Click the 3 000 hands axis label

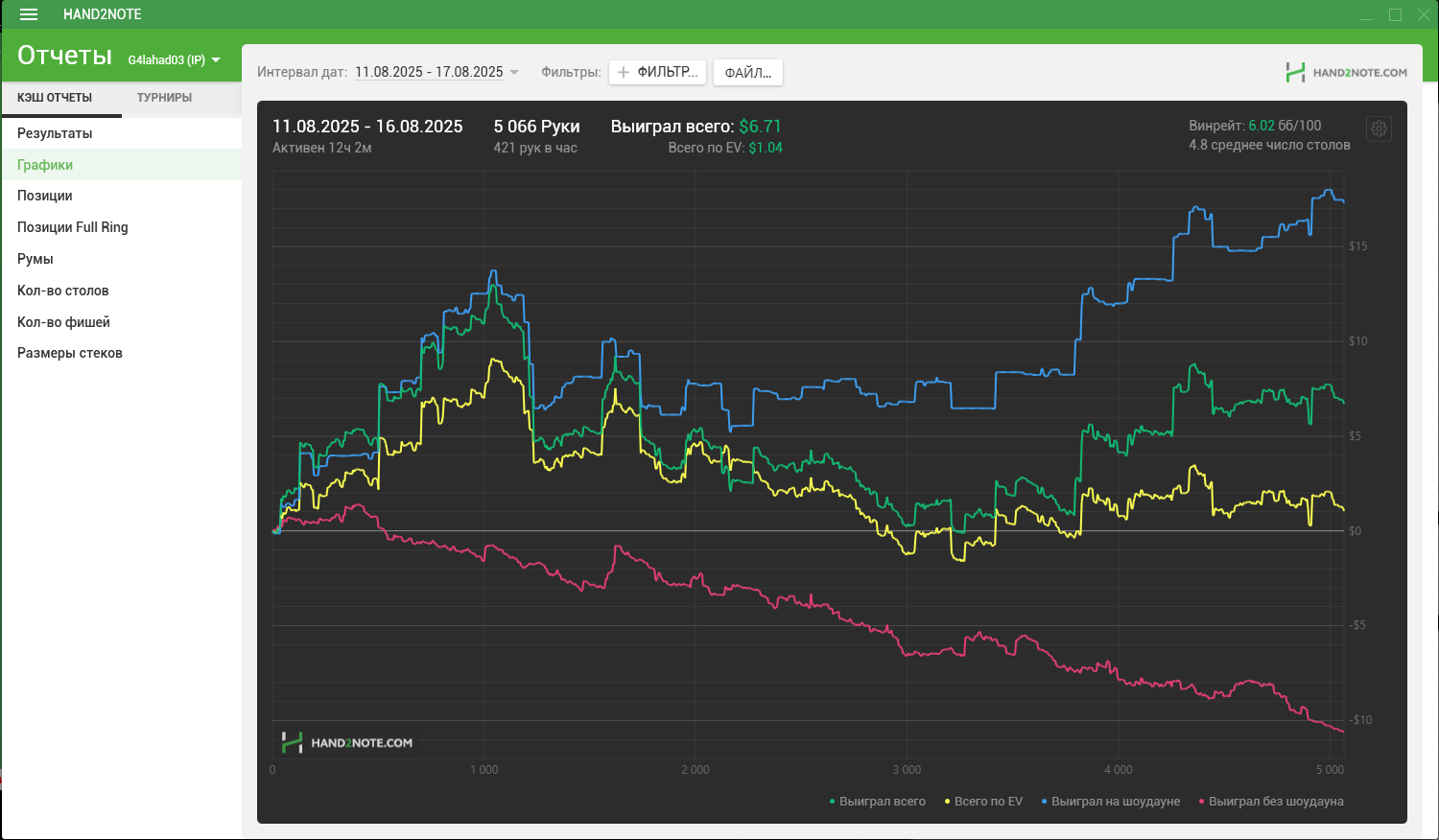tap(907, 770)
